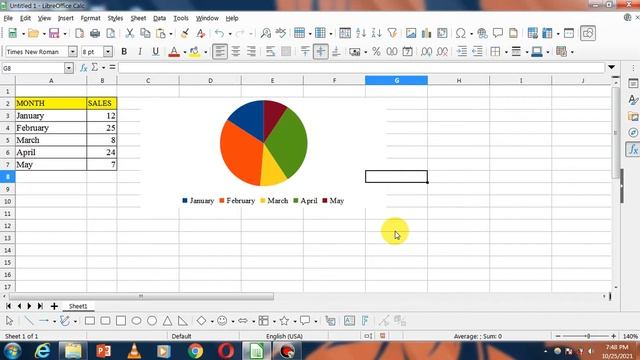This screenshot has height=360, width=640.
Task: Select the Ellipse shape tool
Action: (x=136, y=321)
